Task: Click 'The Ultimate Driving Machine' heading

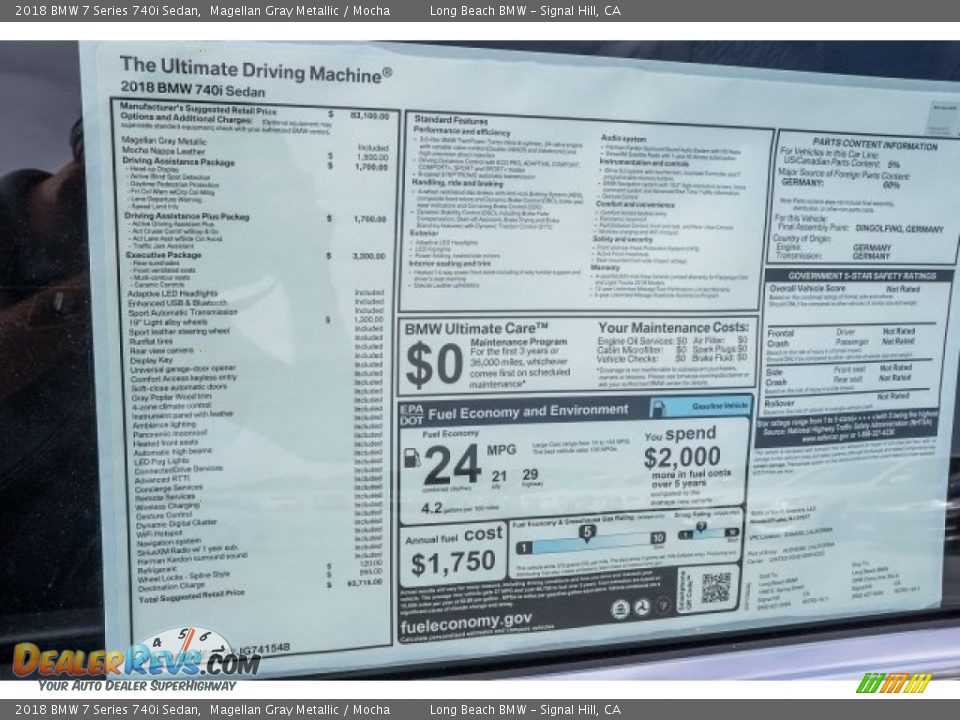Action: pyautogui.click(x=255, y=70)
